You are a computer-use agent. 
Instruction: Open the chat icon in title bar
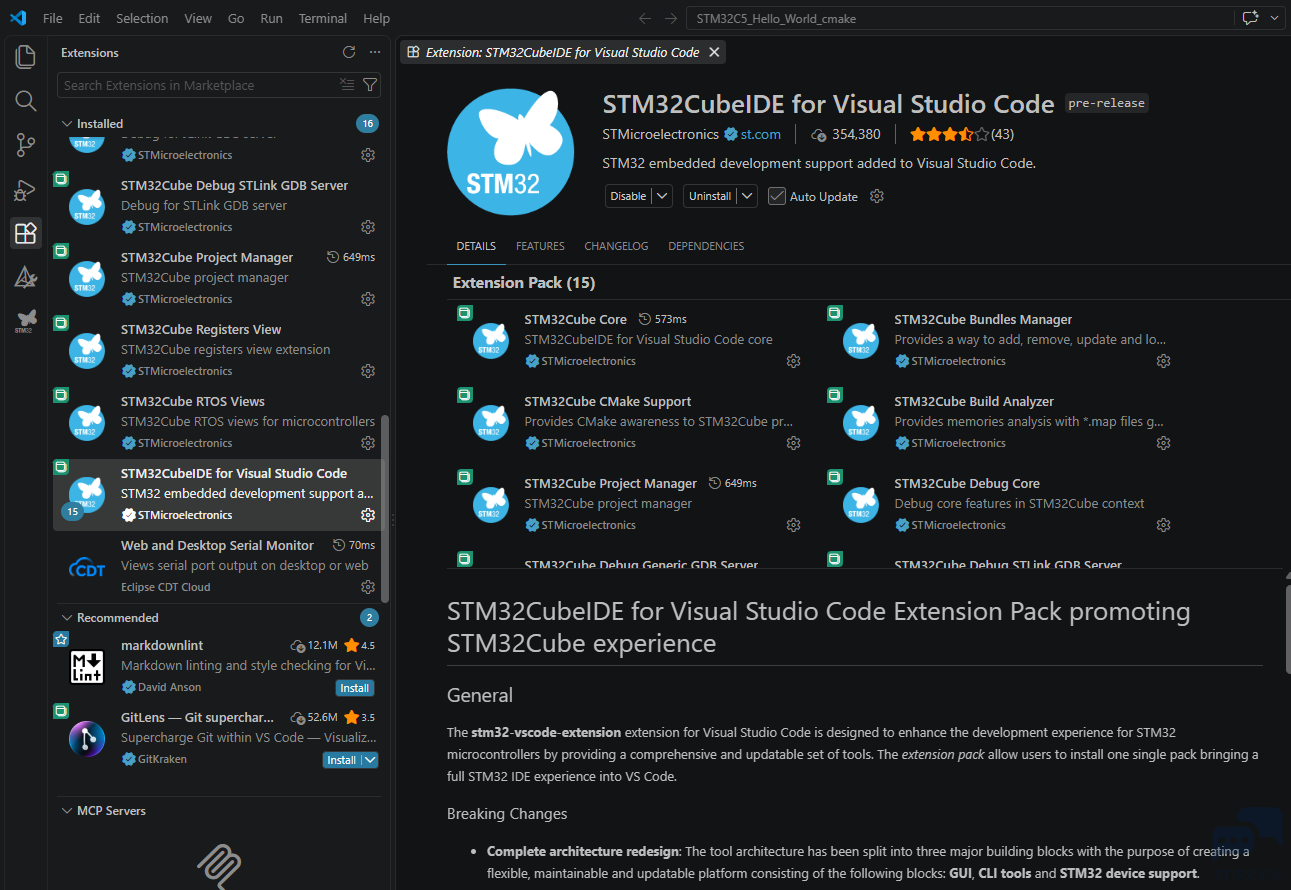1249,18
